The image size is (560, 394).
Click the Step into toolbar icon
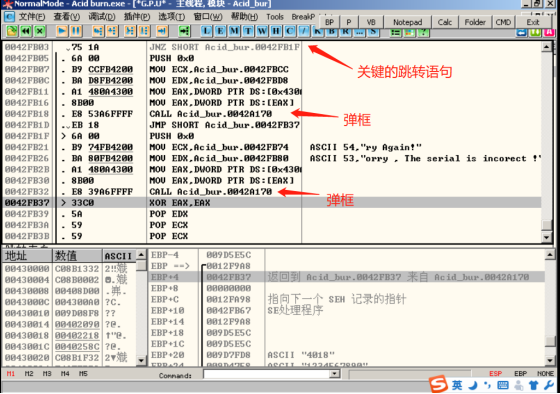[98, 31]
